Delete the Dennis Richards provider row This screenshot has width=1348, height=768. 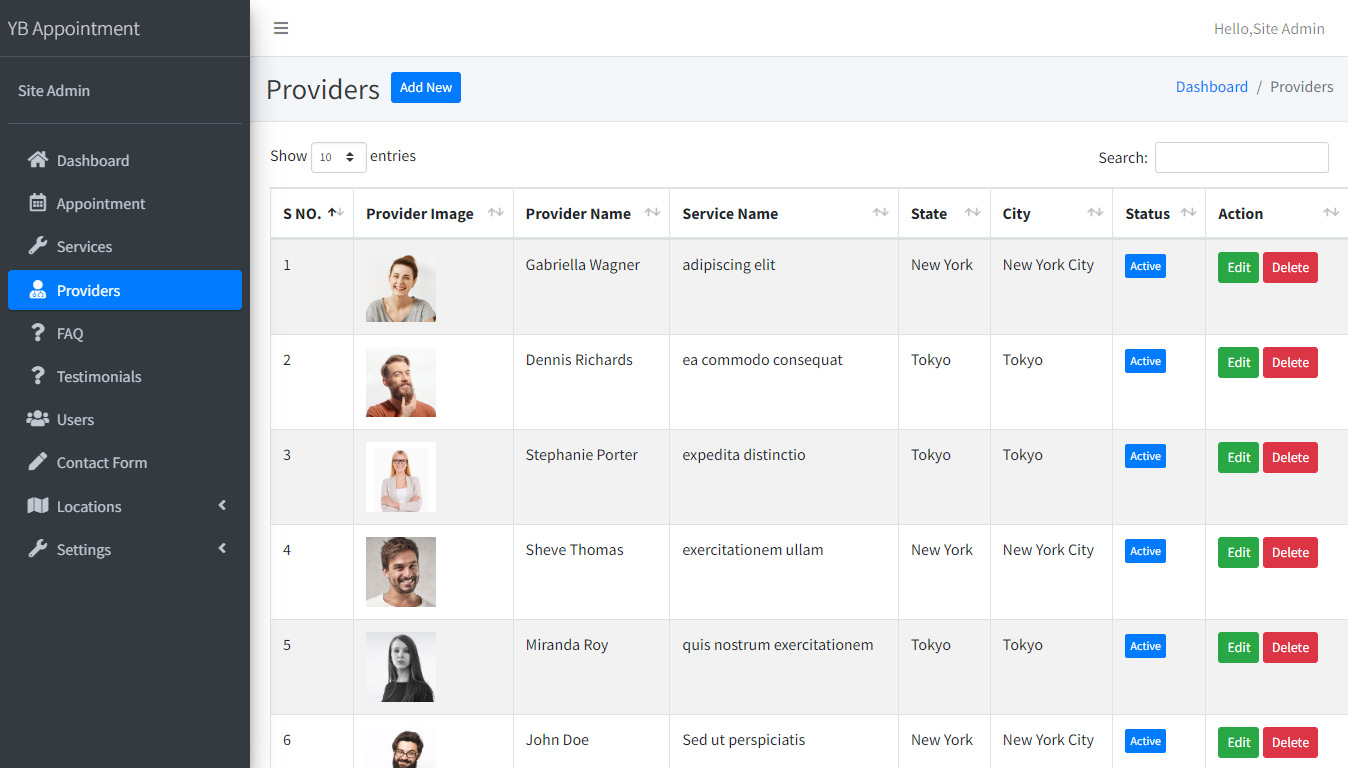(x=1289, y=363)
